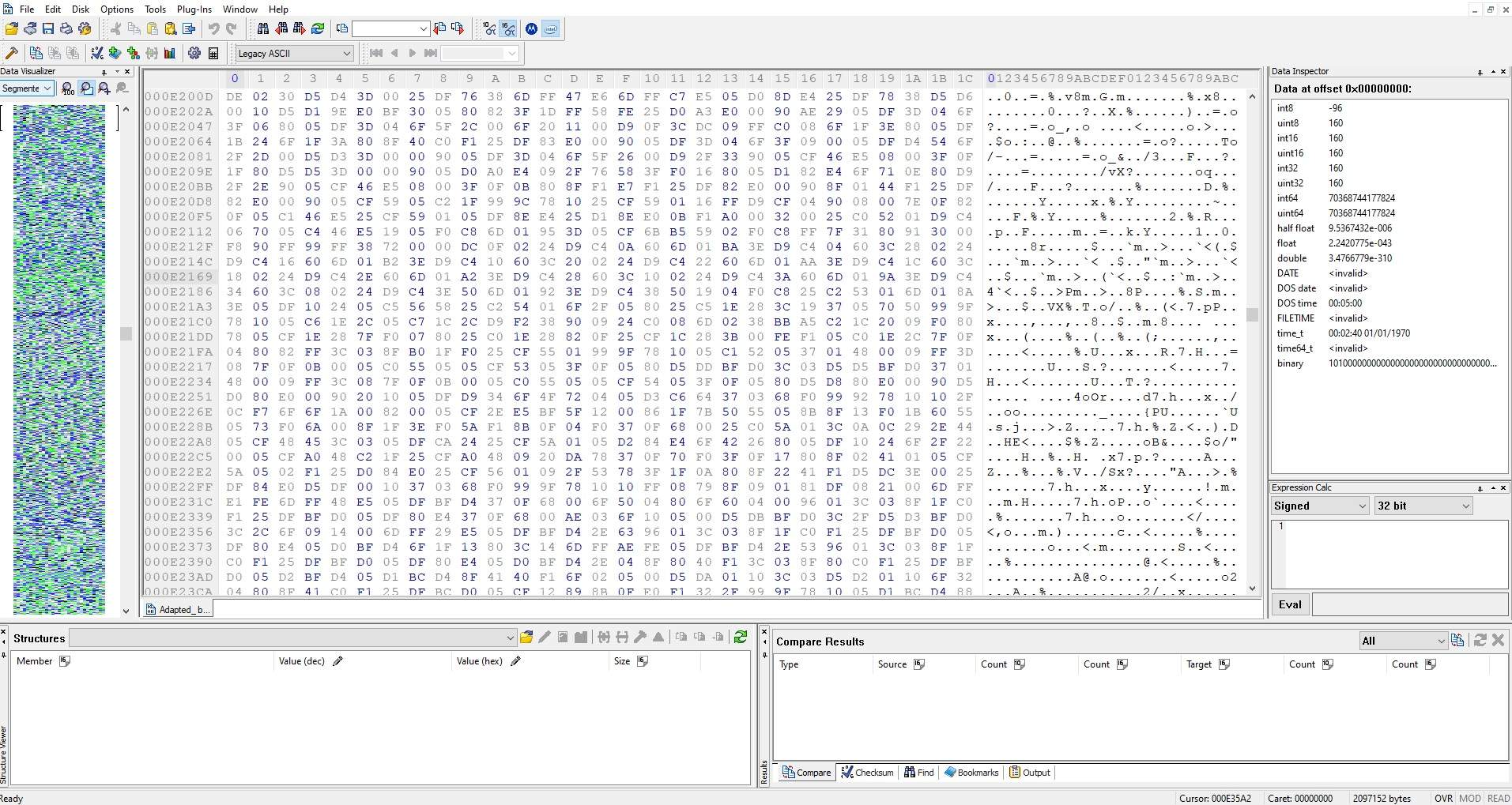Close the Data Visualizer panel
This screenshot has height=805, width=1512.
tap(127, 71)
